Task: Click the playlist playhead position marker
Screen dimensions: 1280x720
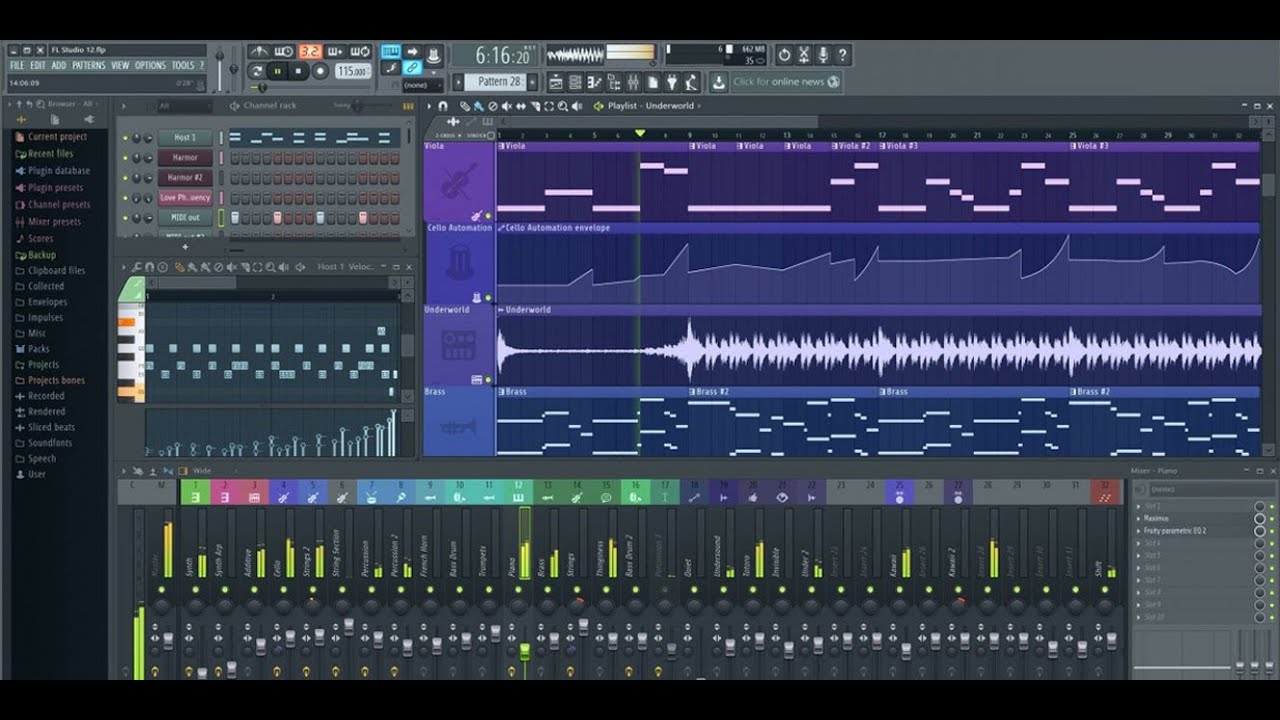Action: coord(640,133)
